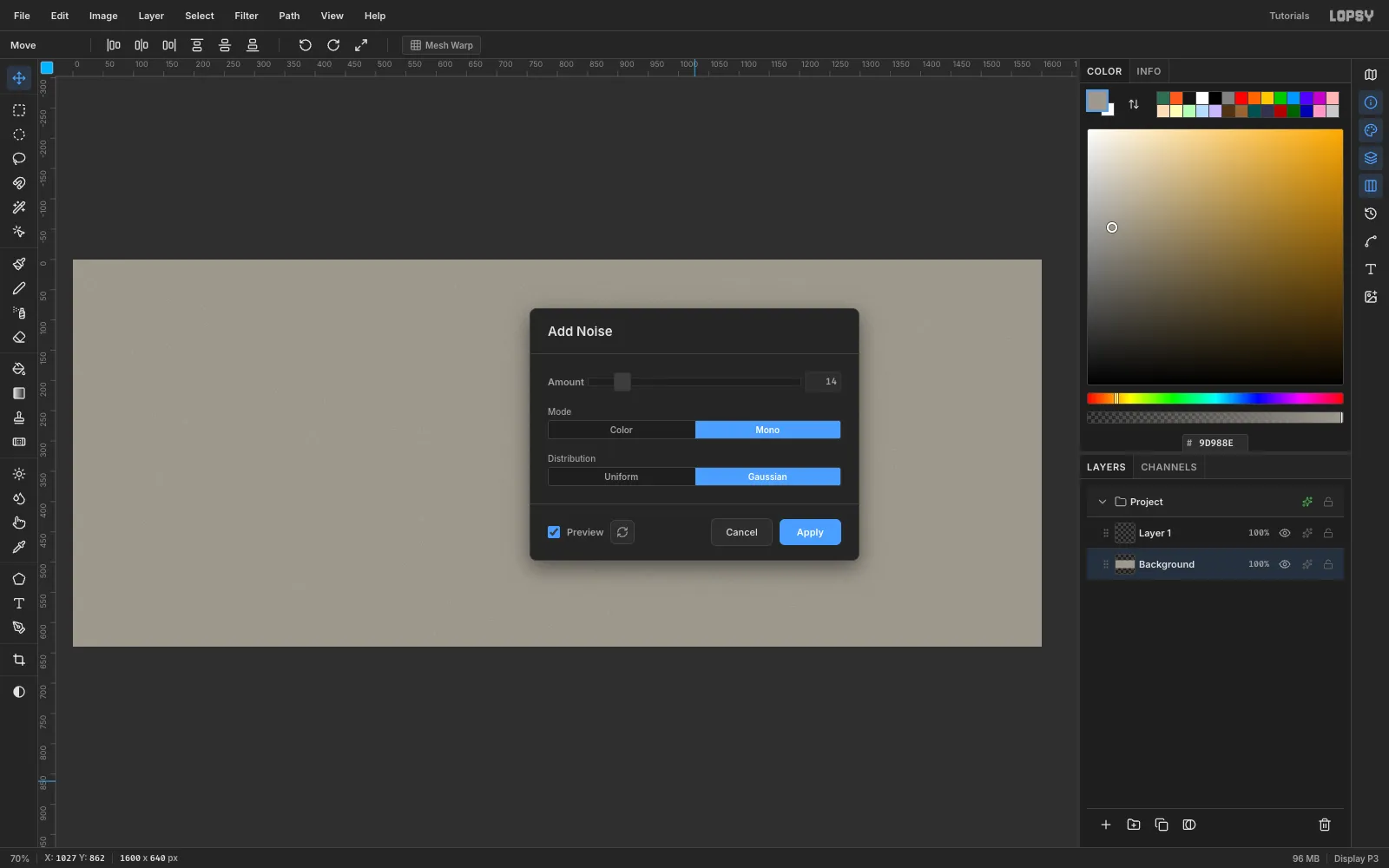Viewport: 1389px width, 868px height.
Task: Lock the Background layer padlock
Action: click(1328, 564)
